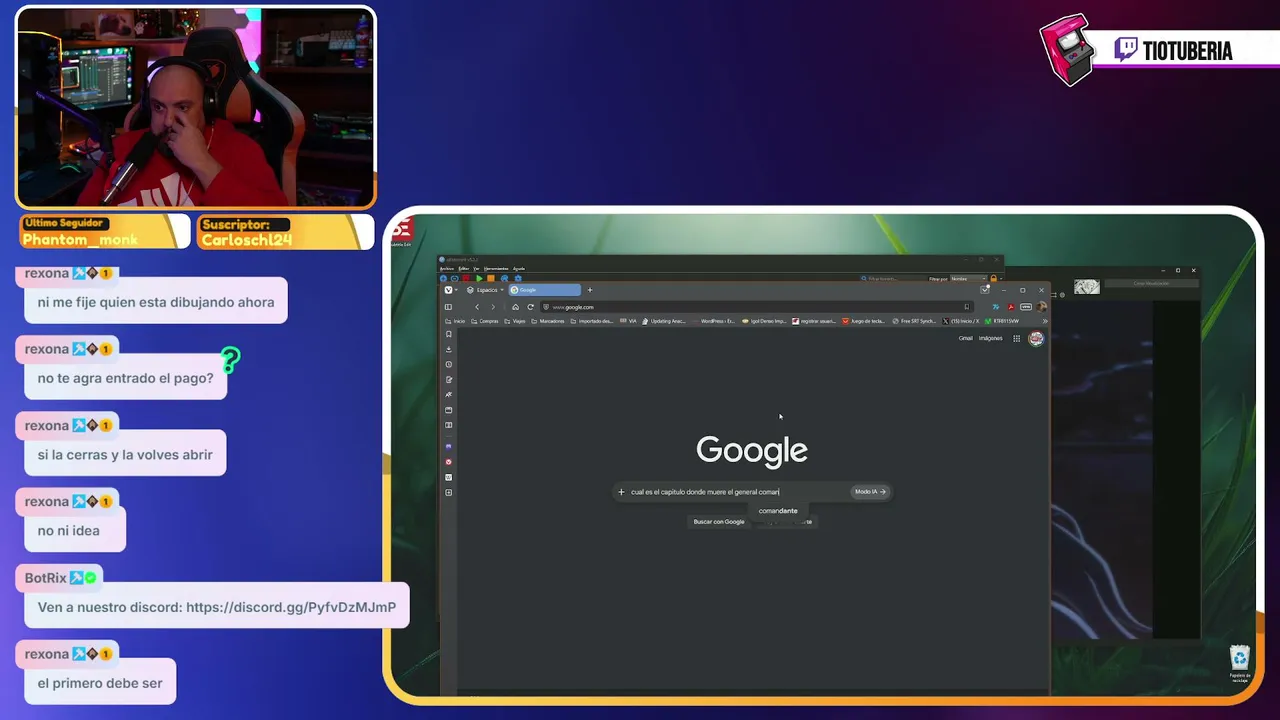This screenshot has width=1280, height=720.
Task: Open the Bookmarks side panel
Action: coord(449,334)
